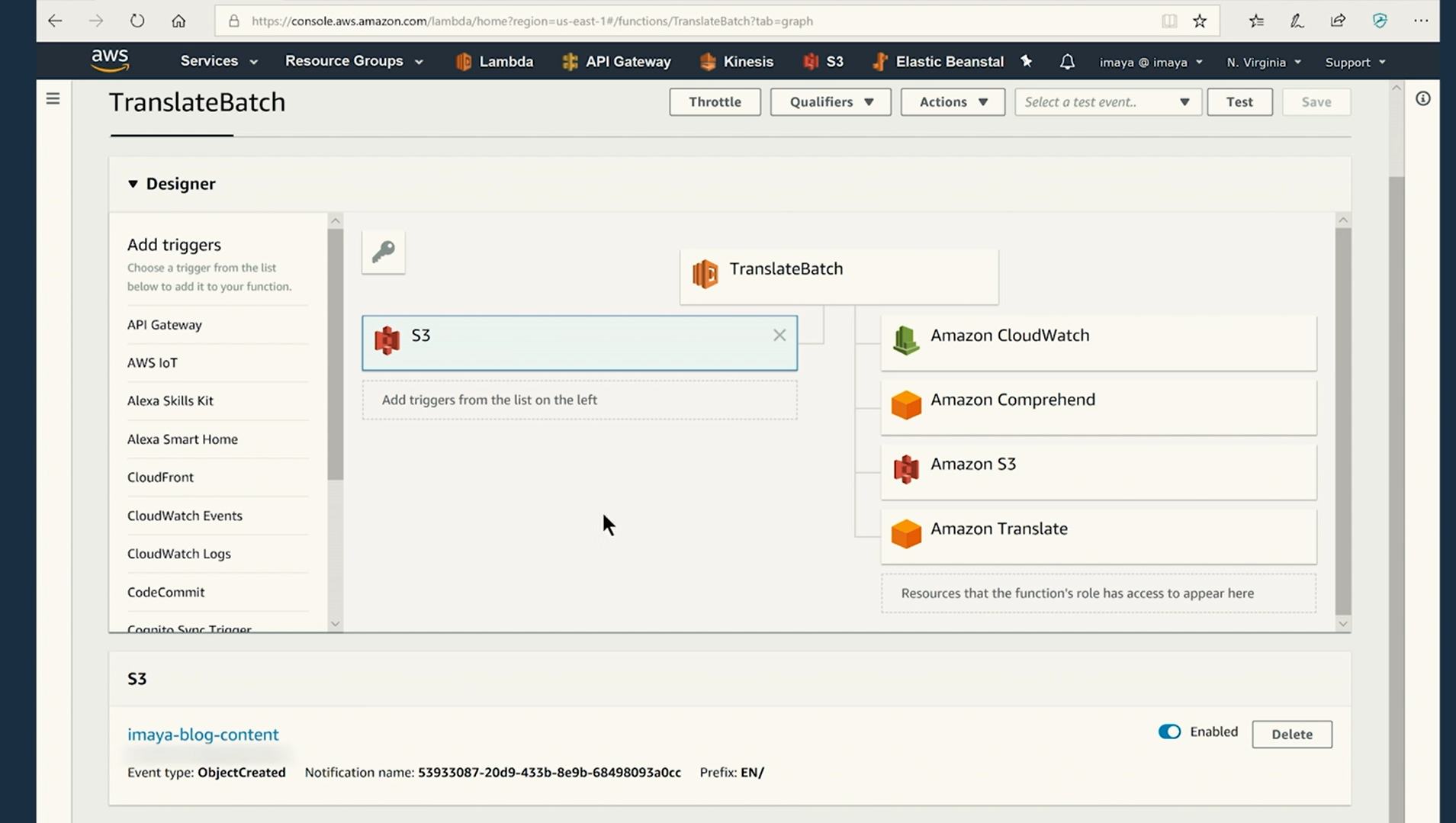This screenshot has height=823, width=1456.
Task: Open the Lambda shortcut in navbar
Action: (x=494, y=62)
